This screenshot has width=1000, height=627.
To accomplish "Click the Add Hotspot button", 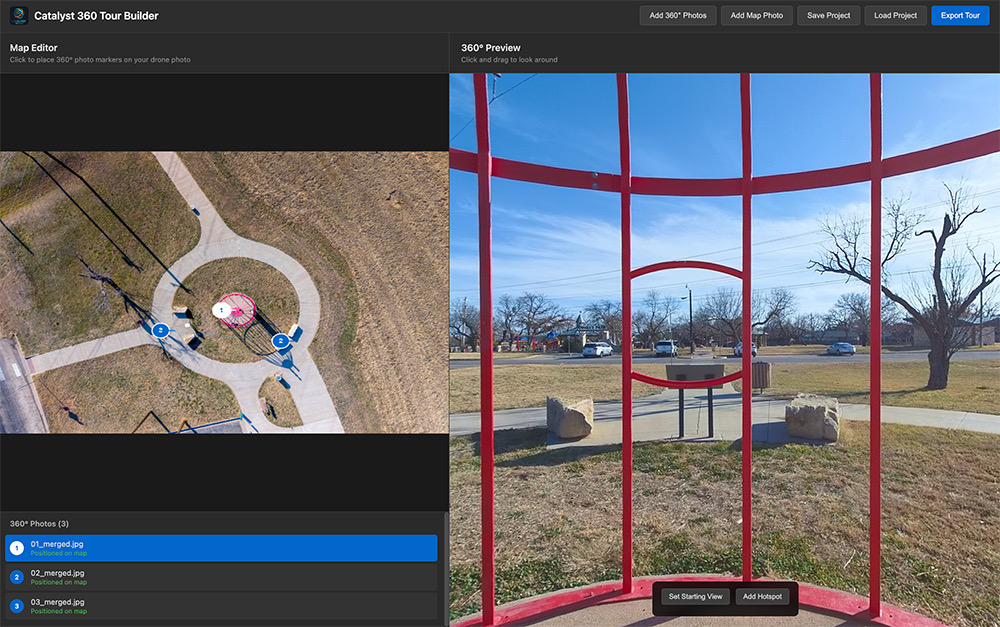I will point(762,597).
